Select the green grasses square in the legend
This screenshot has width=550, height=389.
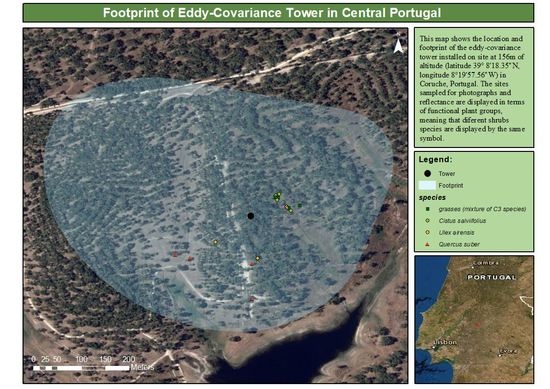click(x=427, y=209)
